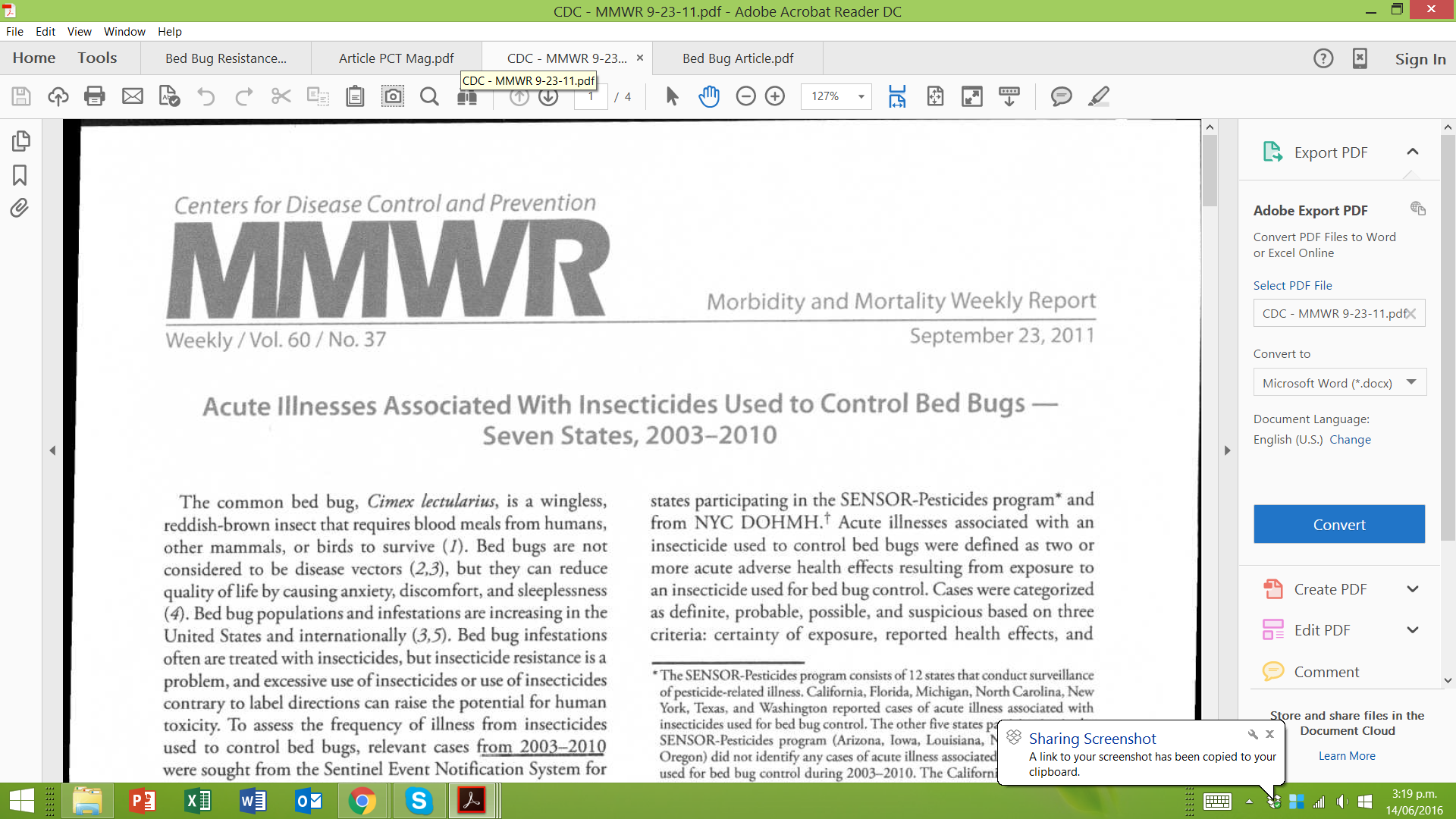Viewport: 1456px width, 819px height.
Task: Open the 127% zoom level dropdown
Action: coord(861,96)
